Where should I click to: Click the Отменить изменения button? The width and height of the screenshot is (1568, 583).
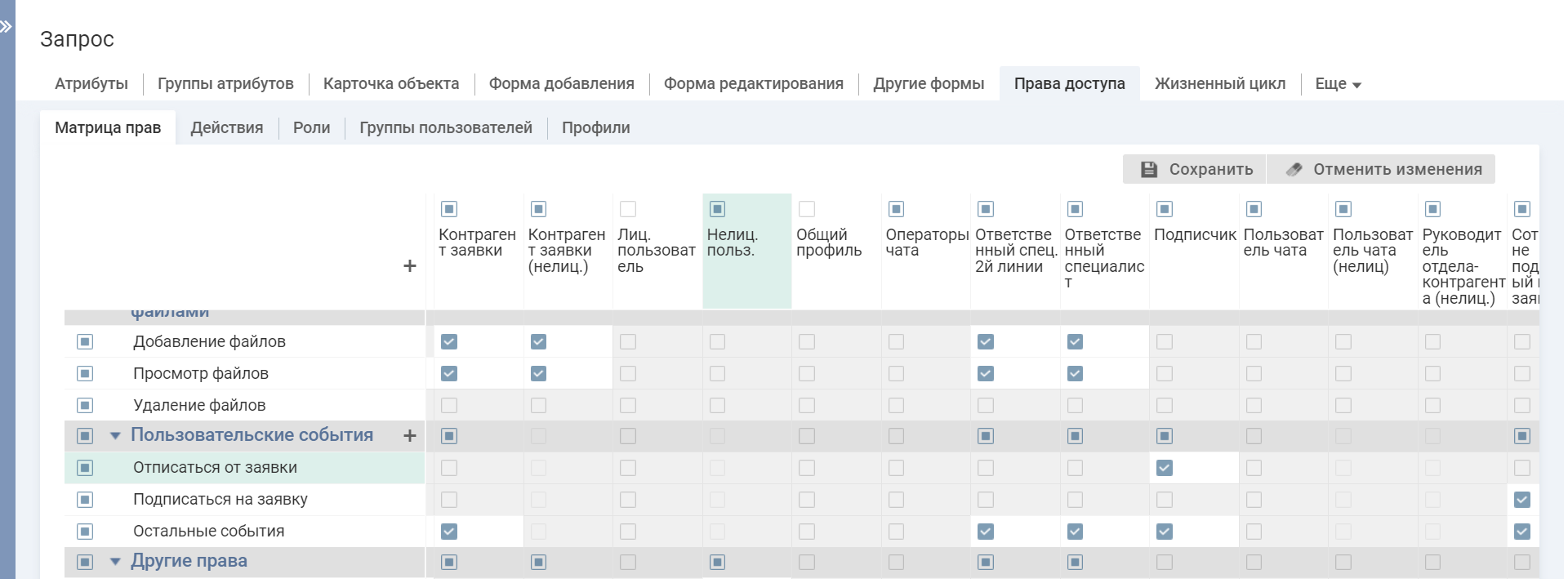pyautogui.click(x=1381, y=170)
